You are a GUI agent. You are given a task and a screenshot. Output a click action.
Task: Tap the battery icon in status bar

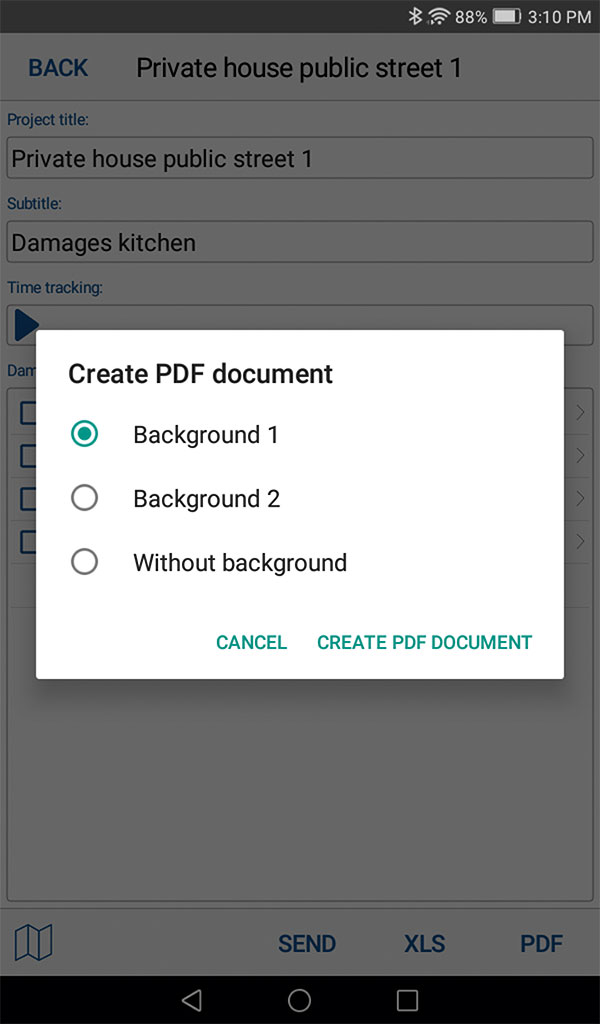click(508, 17)
